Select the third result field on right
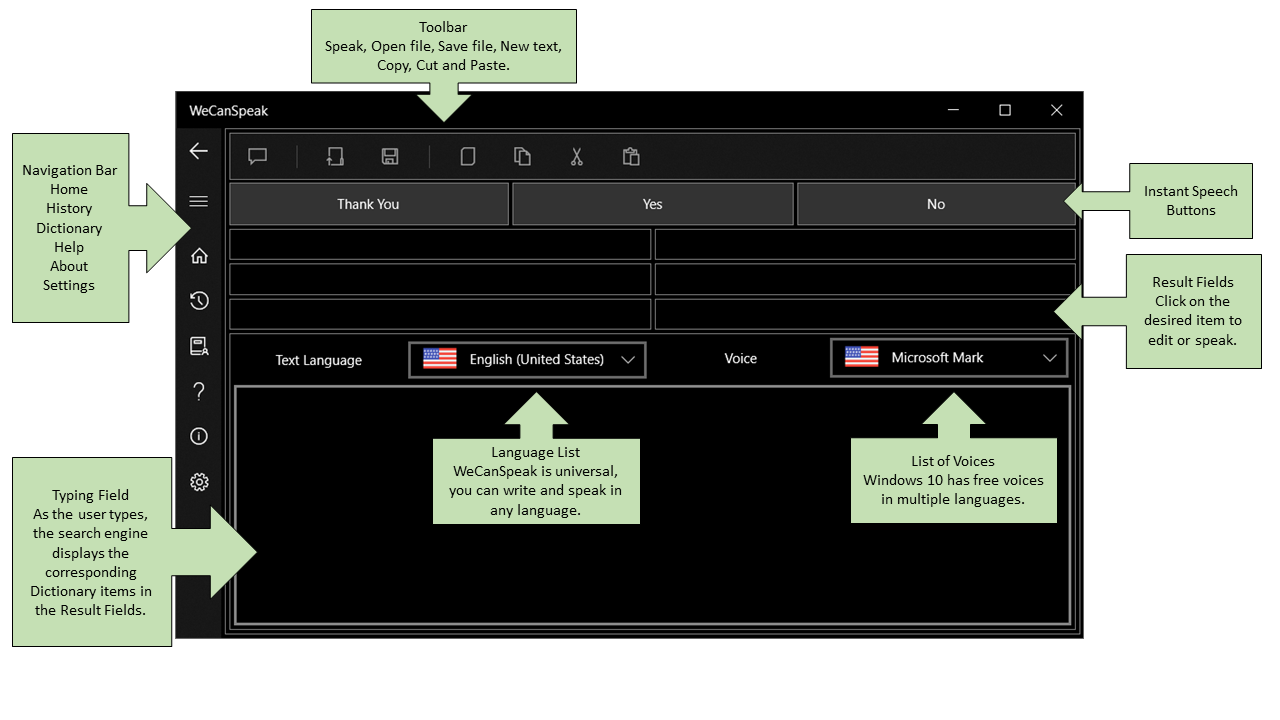 pos(865,314)
